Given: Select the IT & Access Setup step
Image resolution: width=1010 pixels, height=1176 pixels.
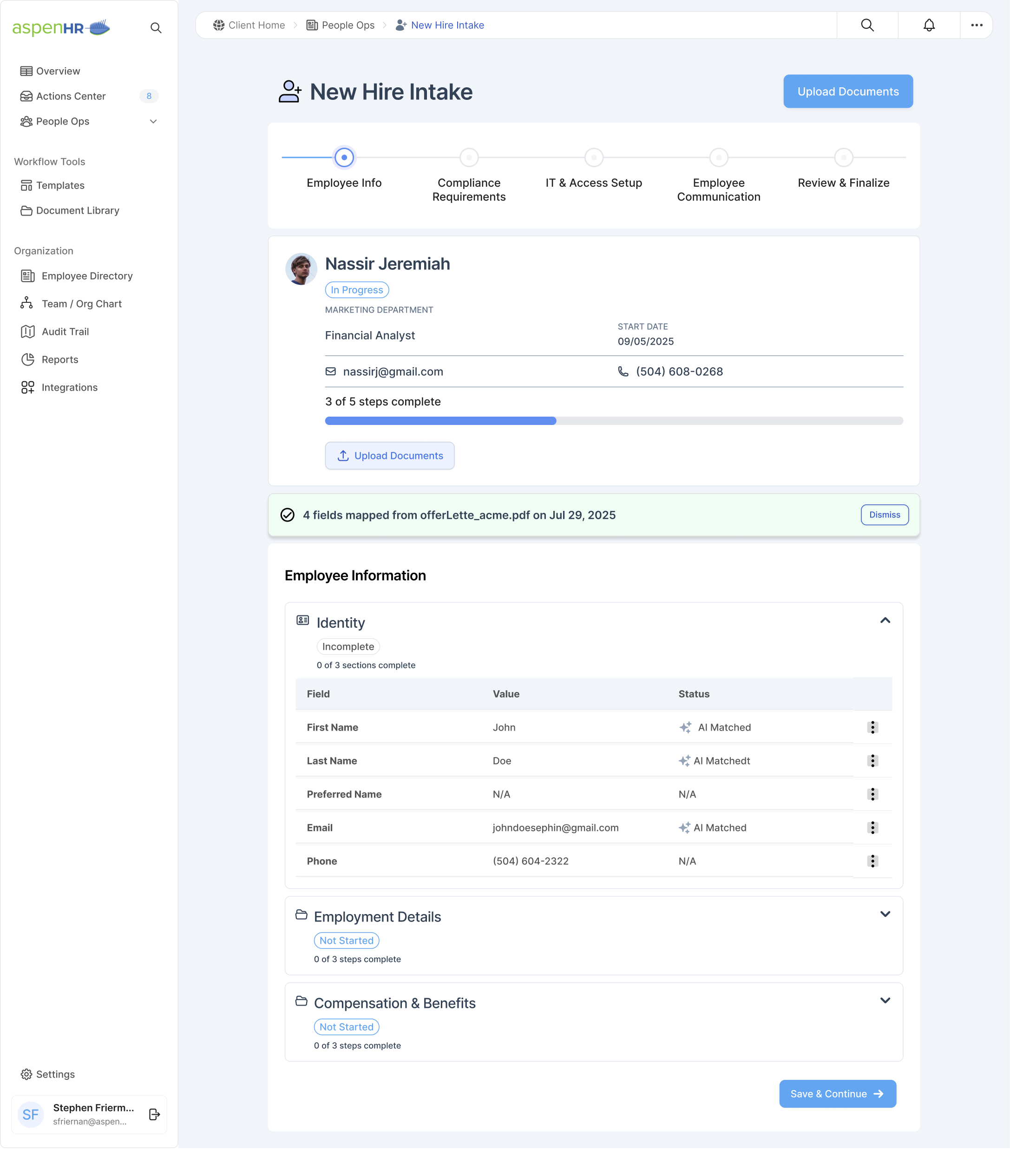Looking at the screenshot, I should (x=594, y=157).
